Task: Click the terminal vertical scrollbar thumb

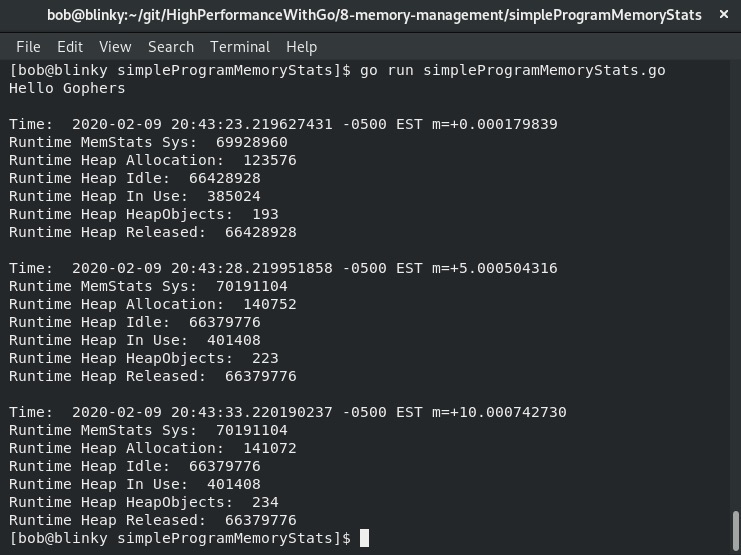Action: pos(735,529)
